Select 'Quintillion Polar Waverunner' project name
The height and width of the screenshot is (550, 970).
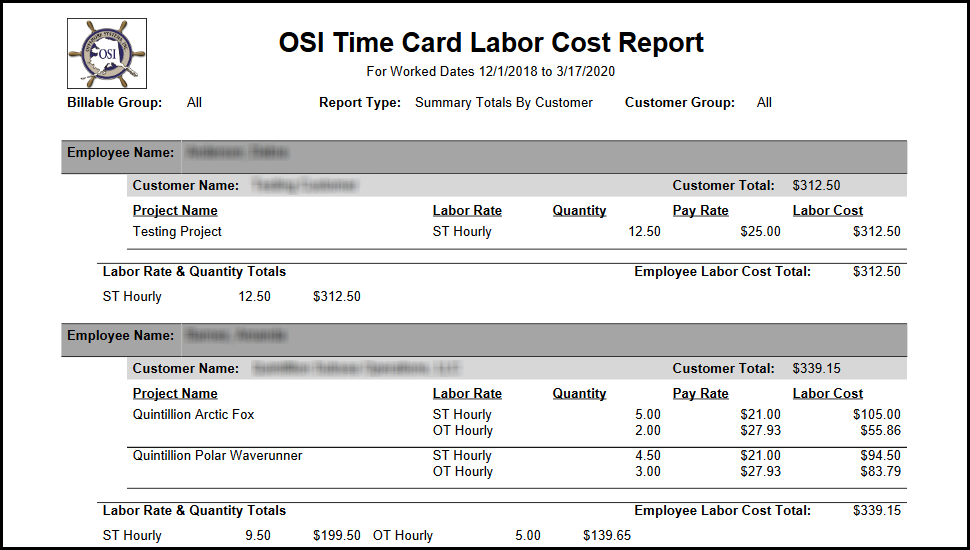[x=218, y=455]
